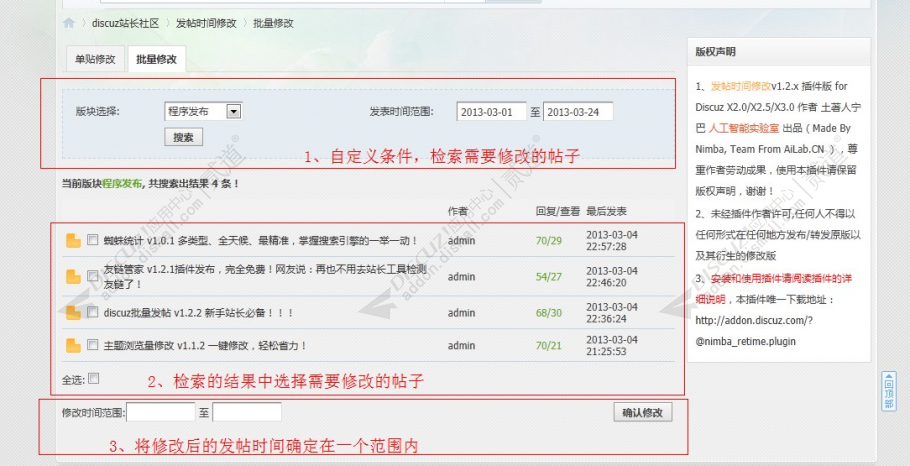Click reply count 70/21
Viewport: 910px width, 466px height.
click(548, 345)
